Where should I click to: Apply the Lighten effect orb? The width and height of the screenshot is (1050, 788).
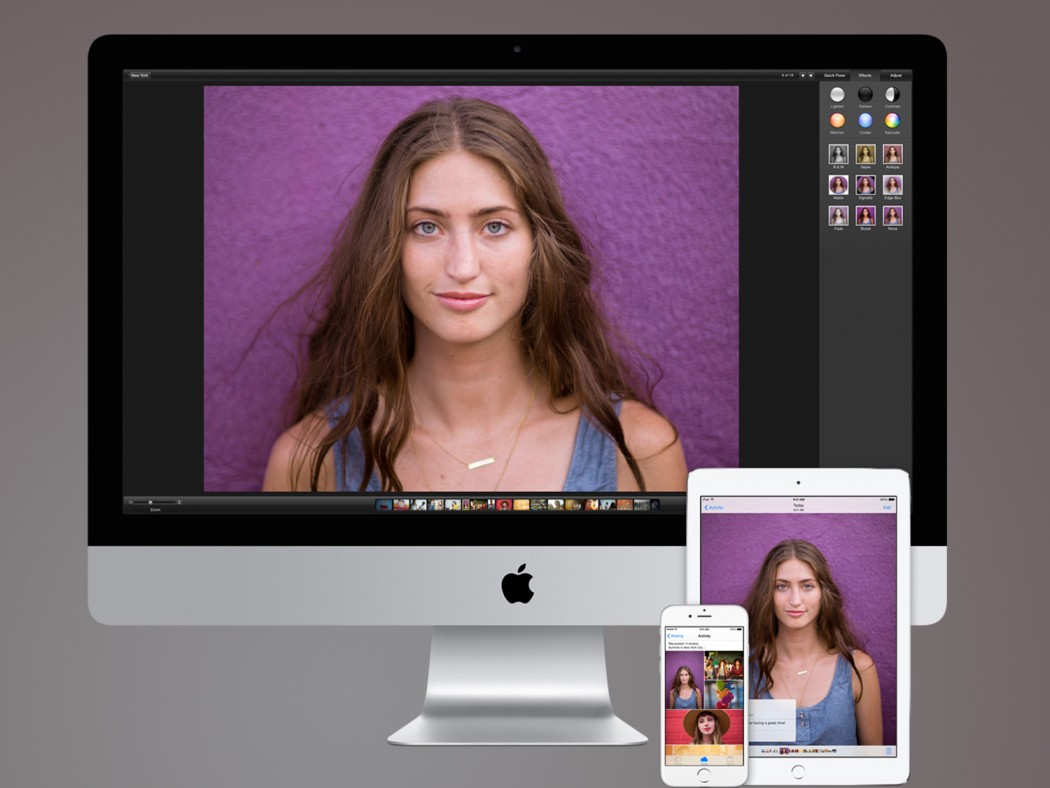pos(837,95)
